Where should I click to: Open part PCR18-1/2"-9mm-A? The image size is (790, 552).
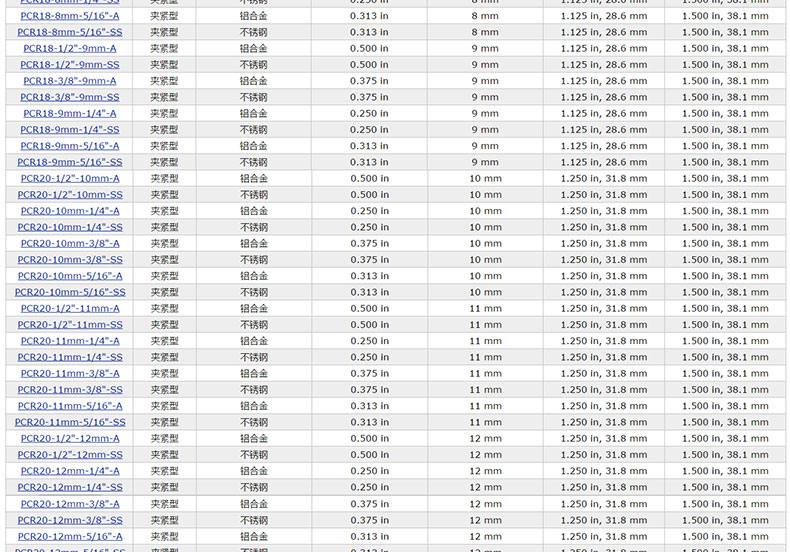pos(69,48)
